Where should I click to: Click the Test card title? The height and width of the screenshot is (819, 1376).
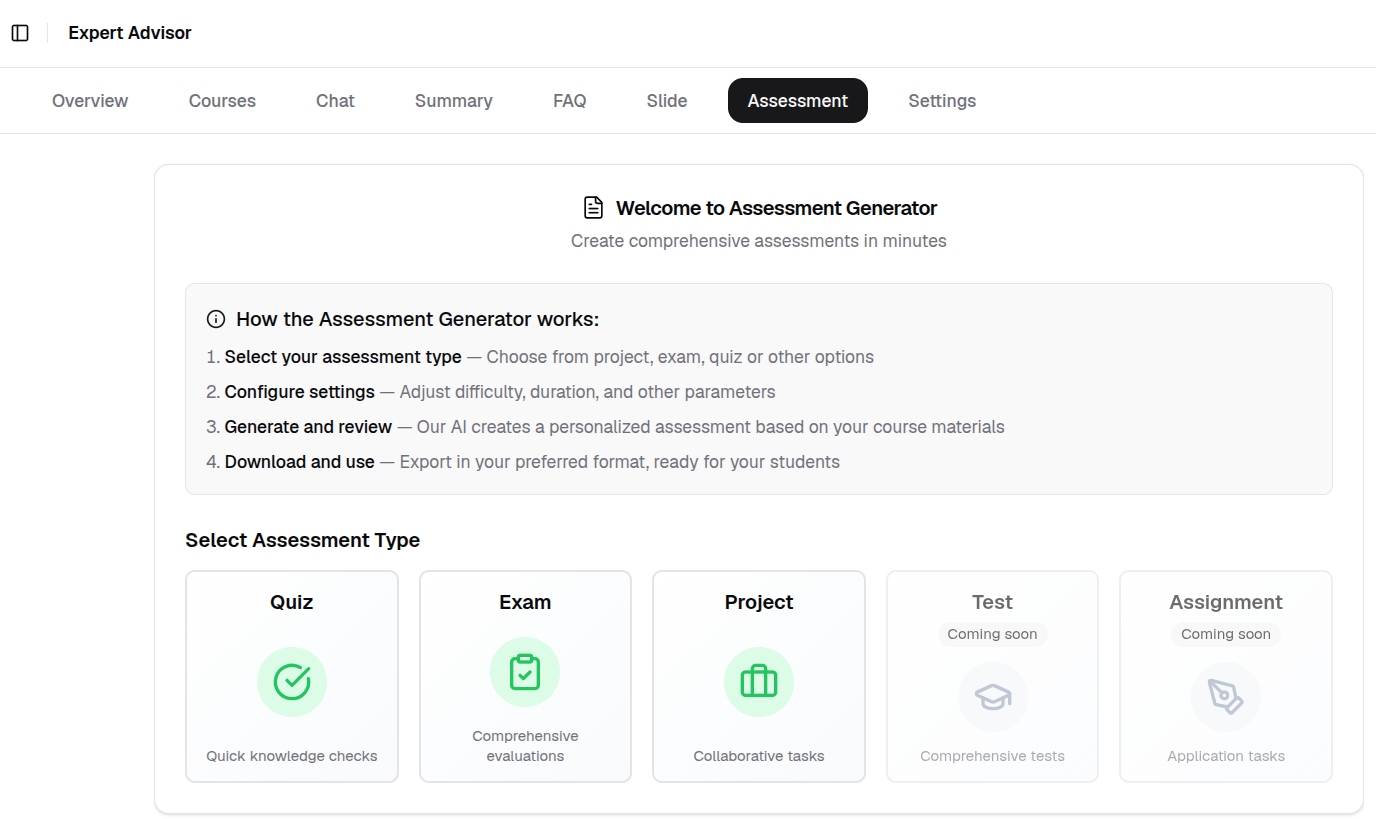[993, 602]
